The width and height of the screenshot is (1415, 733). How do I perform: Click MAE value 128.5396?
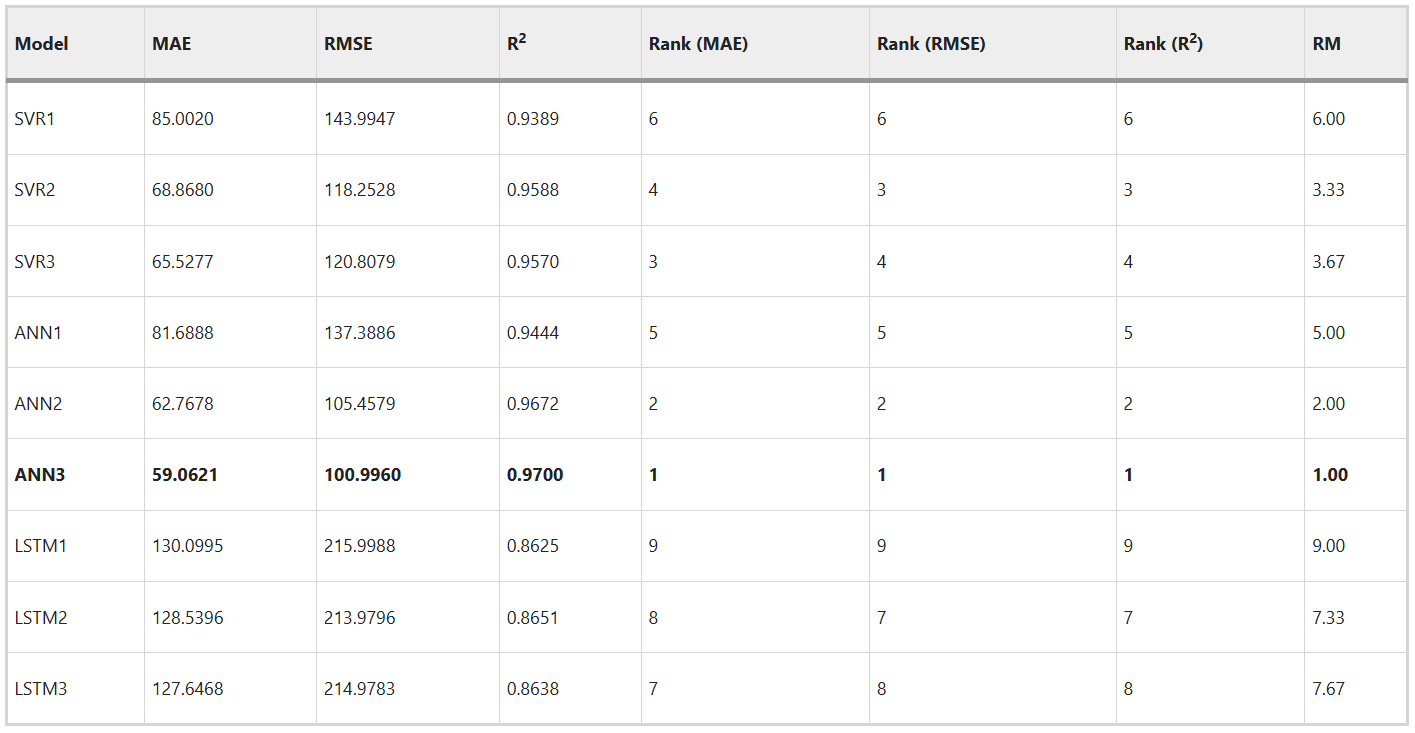[x=188, y=618]
